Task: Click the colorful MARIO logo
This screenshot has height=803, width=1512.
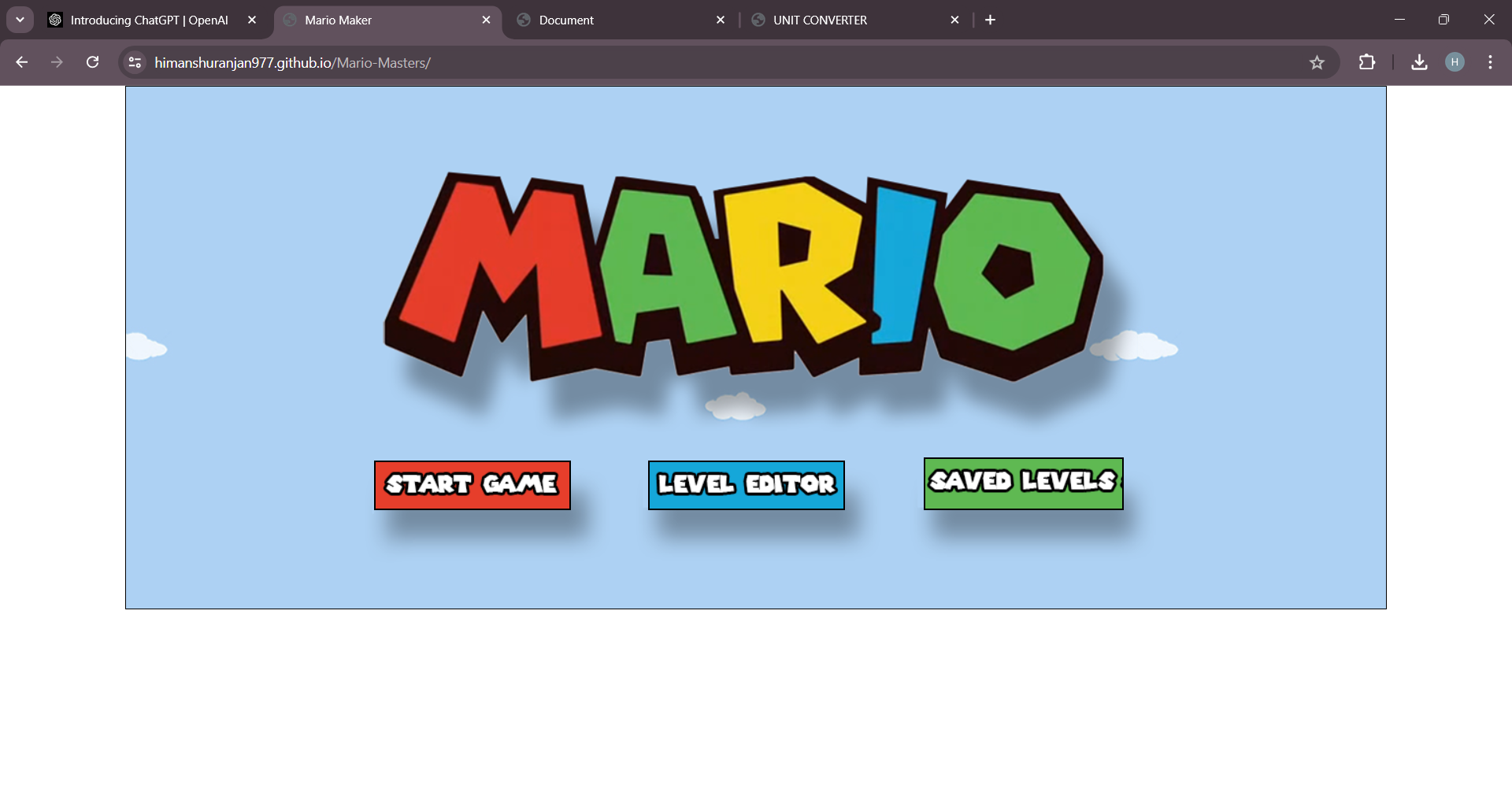Action: [743, 276]
